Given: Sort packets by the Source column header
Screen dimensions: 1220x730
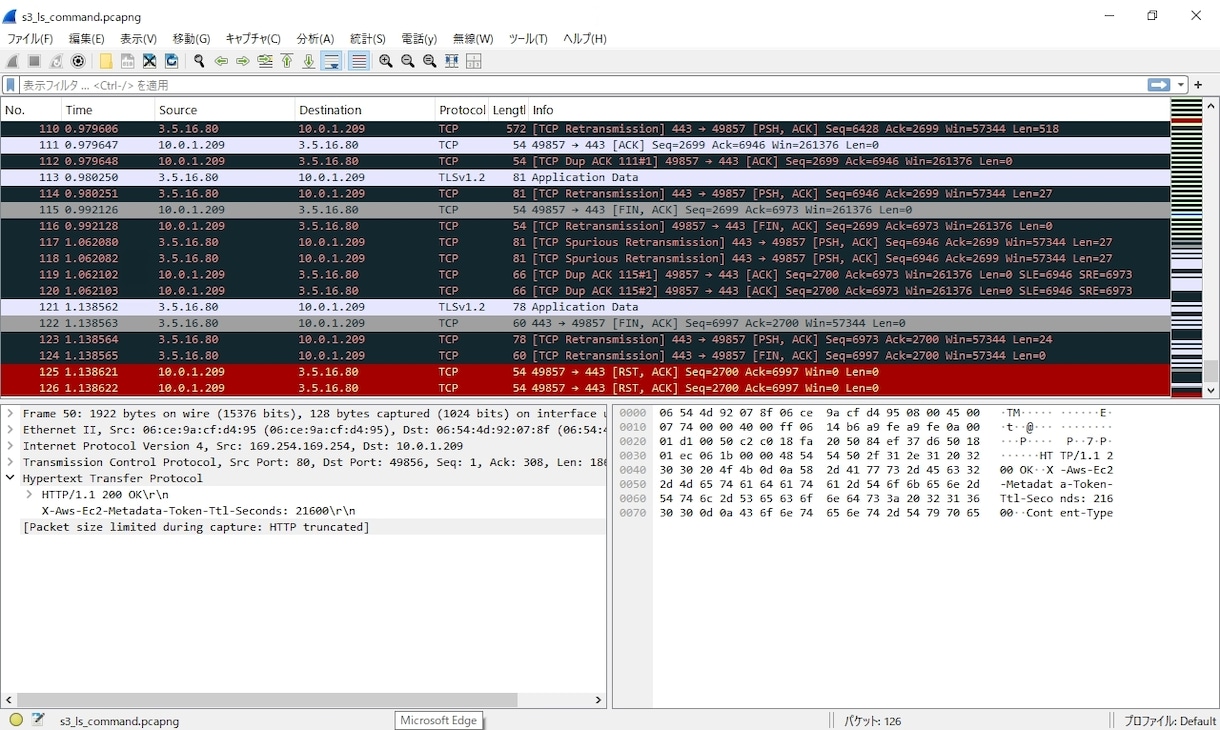Looking at the screenshot, I should 225,110.
